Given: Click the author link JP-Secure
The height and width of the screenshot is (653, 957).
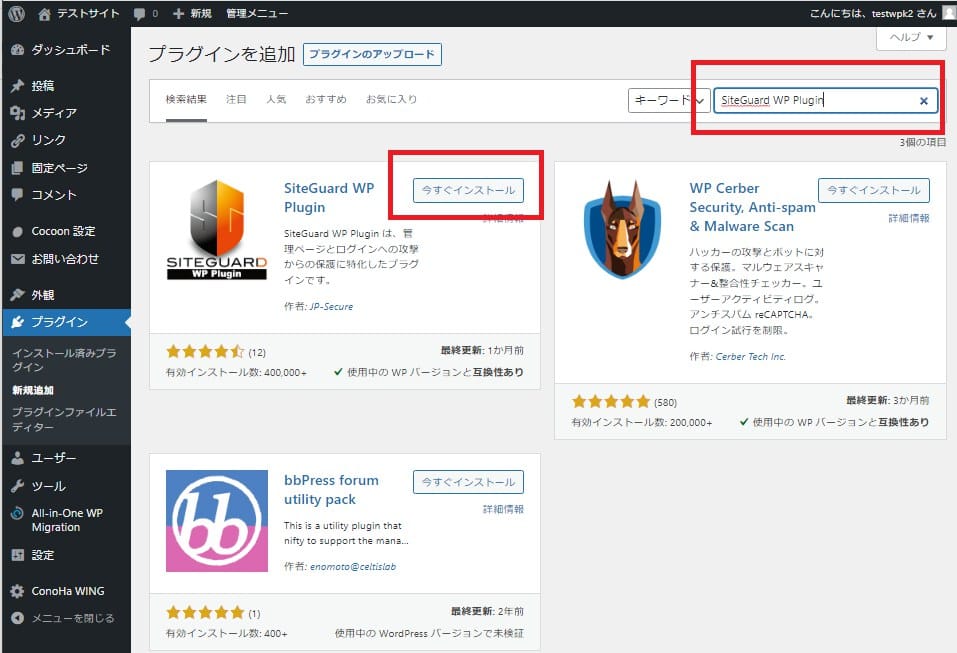Looking at the screenshot, I should click(x=331, y=307).
